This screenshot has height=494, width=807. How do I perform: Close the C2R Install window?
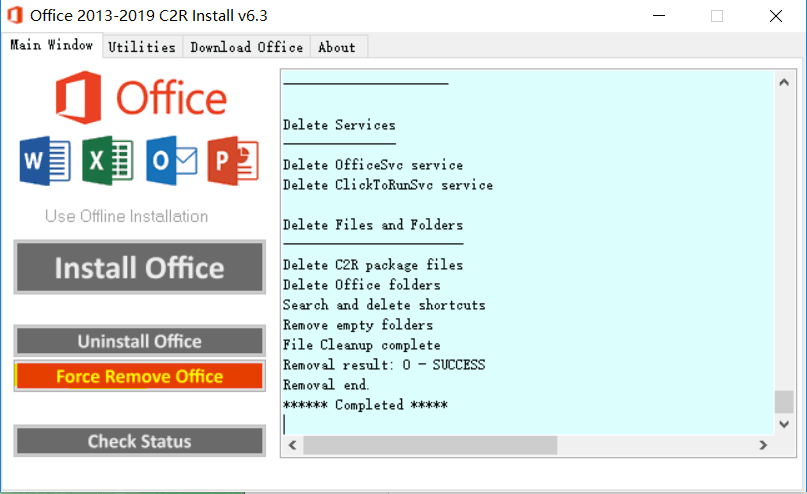point(776,15)
